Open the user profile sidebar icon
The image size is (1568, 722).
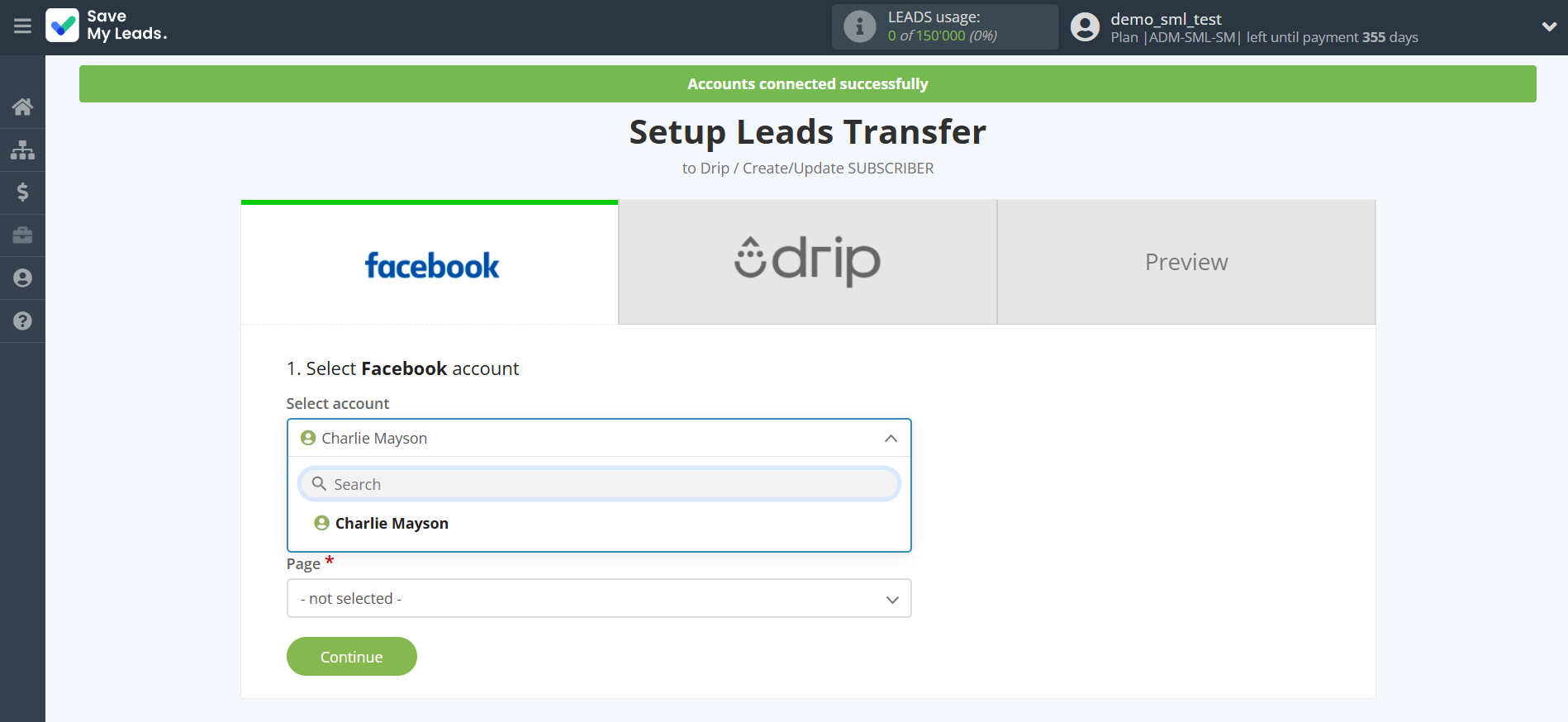tap(22, 278)
